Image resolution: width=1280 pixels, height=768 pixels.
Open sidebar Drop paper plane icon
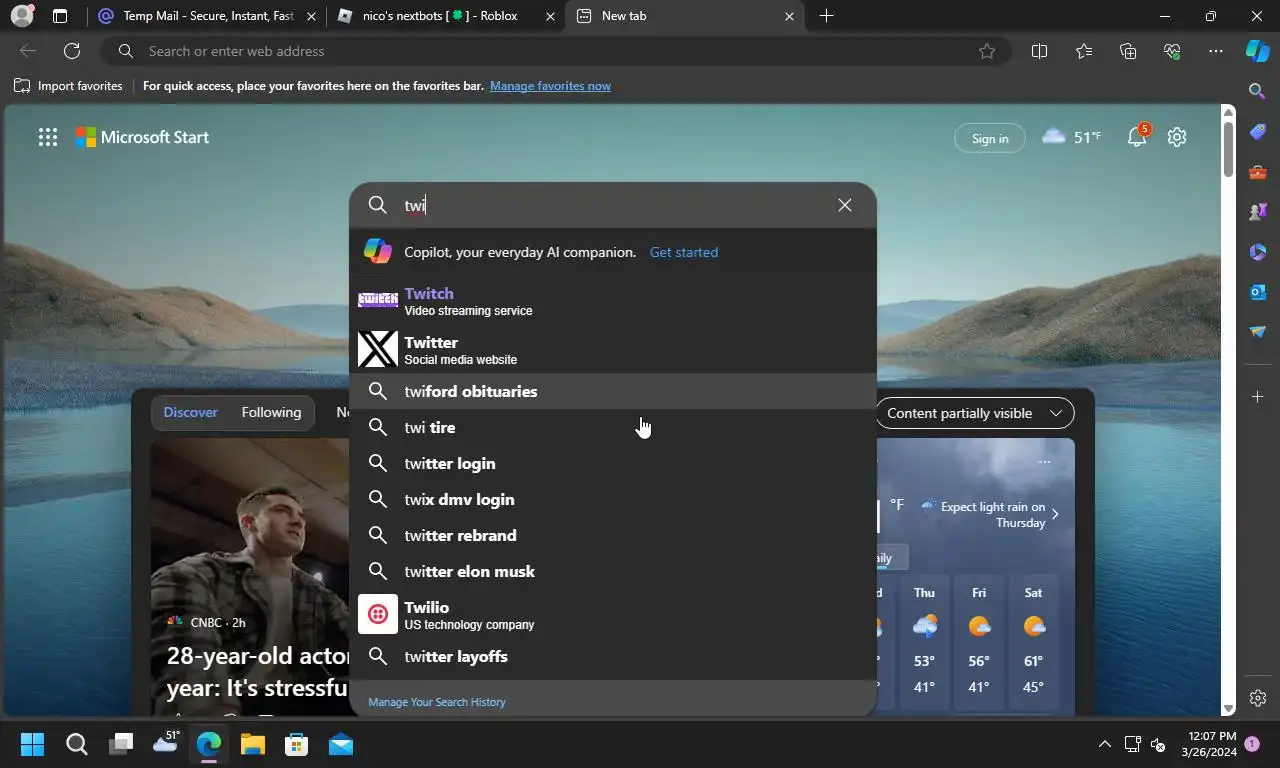1258,332
